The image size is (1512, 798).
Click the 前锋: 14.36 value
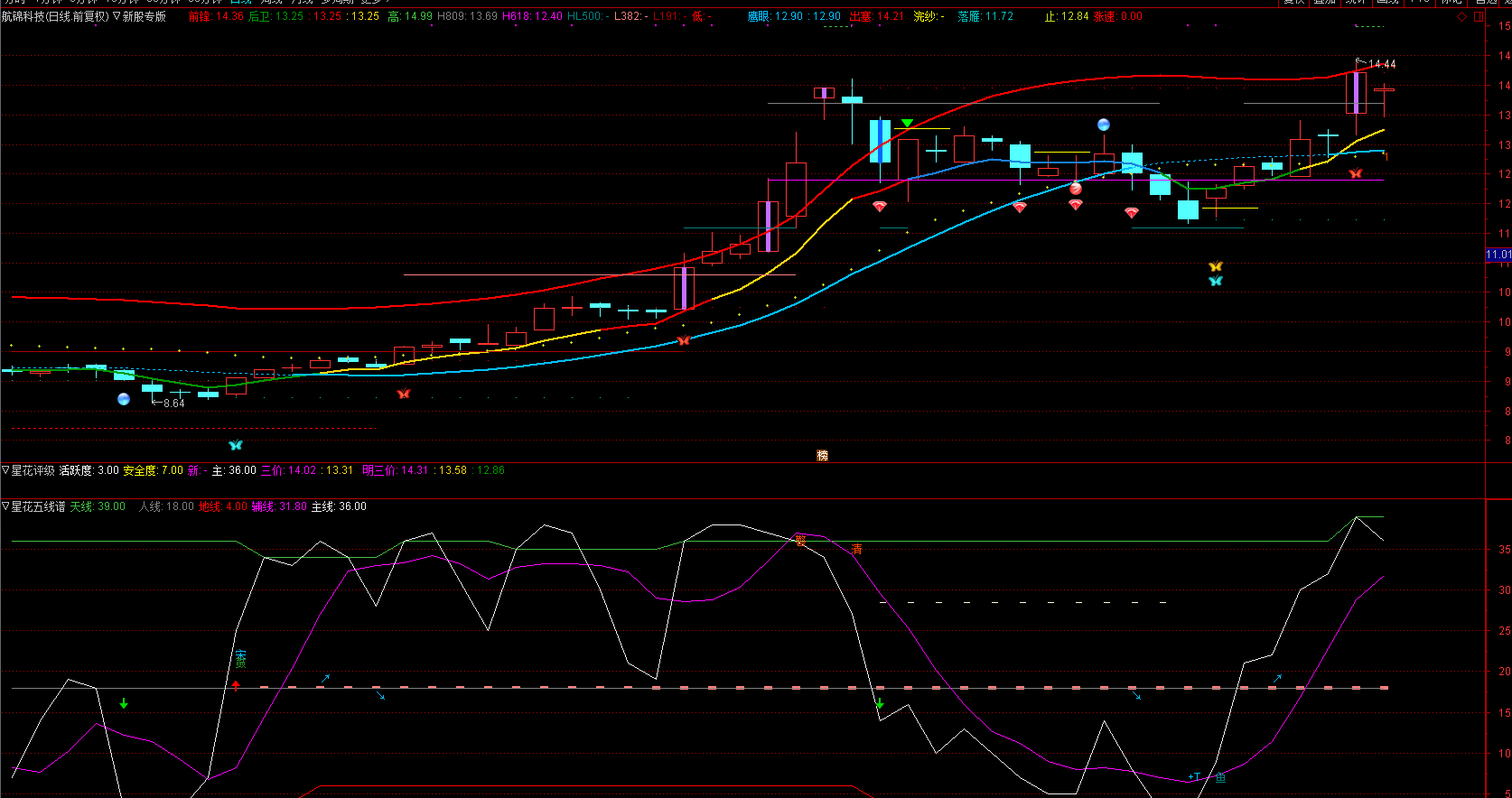point(217,16)
